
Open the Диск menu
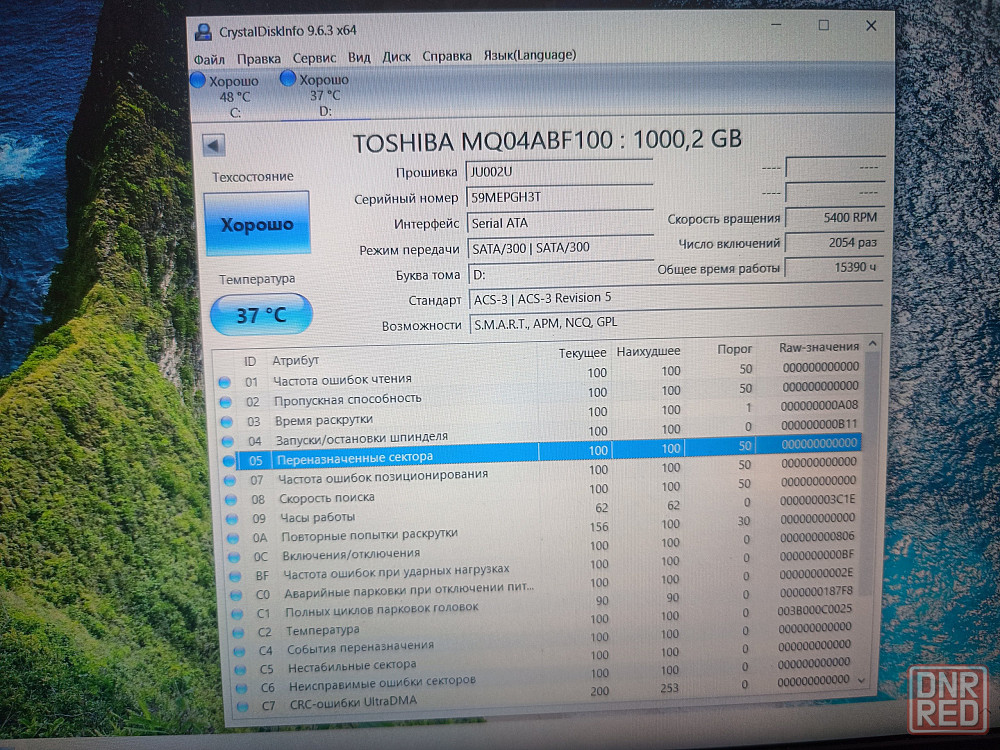pyautogui.click(x=396, y=57)
